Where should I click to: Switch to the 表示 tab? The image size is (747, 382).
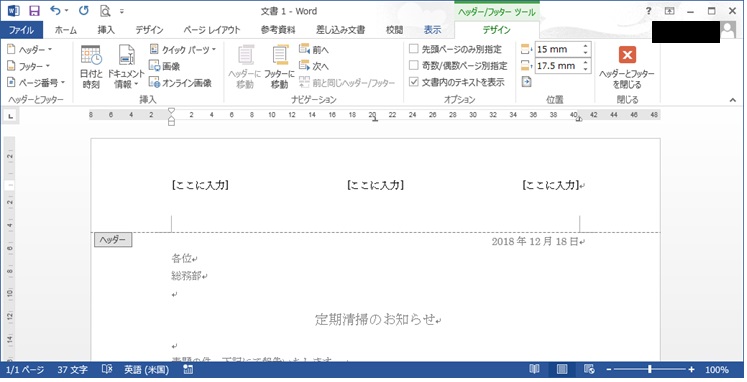tap(433, 30)
